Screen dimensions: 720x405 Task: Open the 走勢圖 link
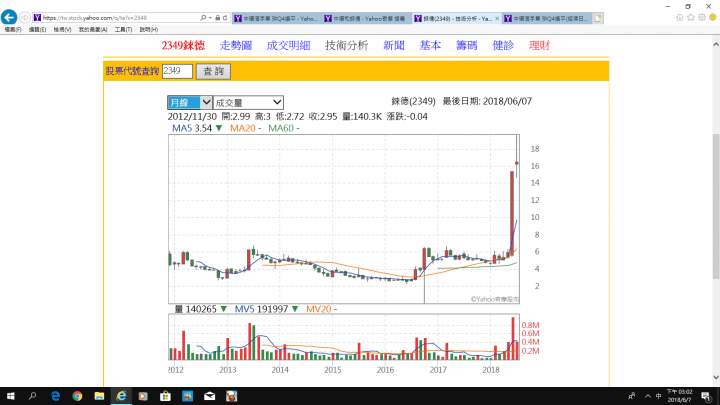click(236, 45)
